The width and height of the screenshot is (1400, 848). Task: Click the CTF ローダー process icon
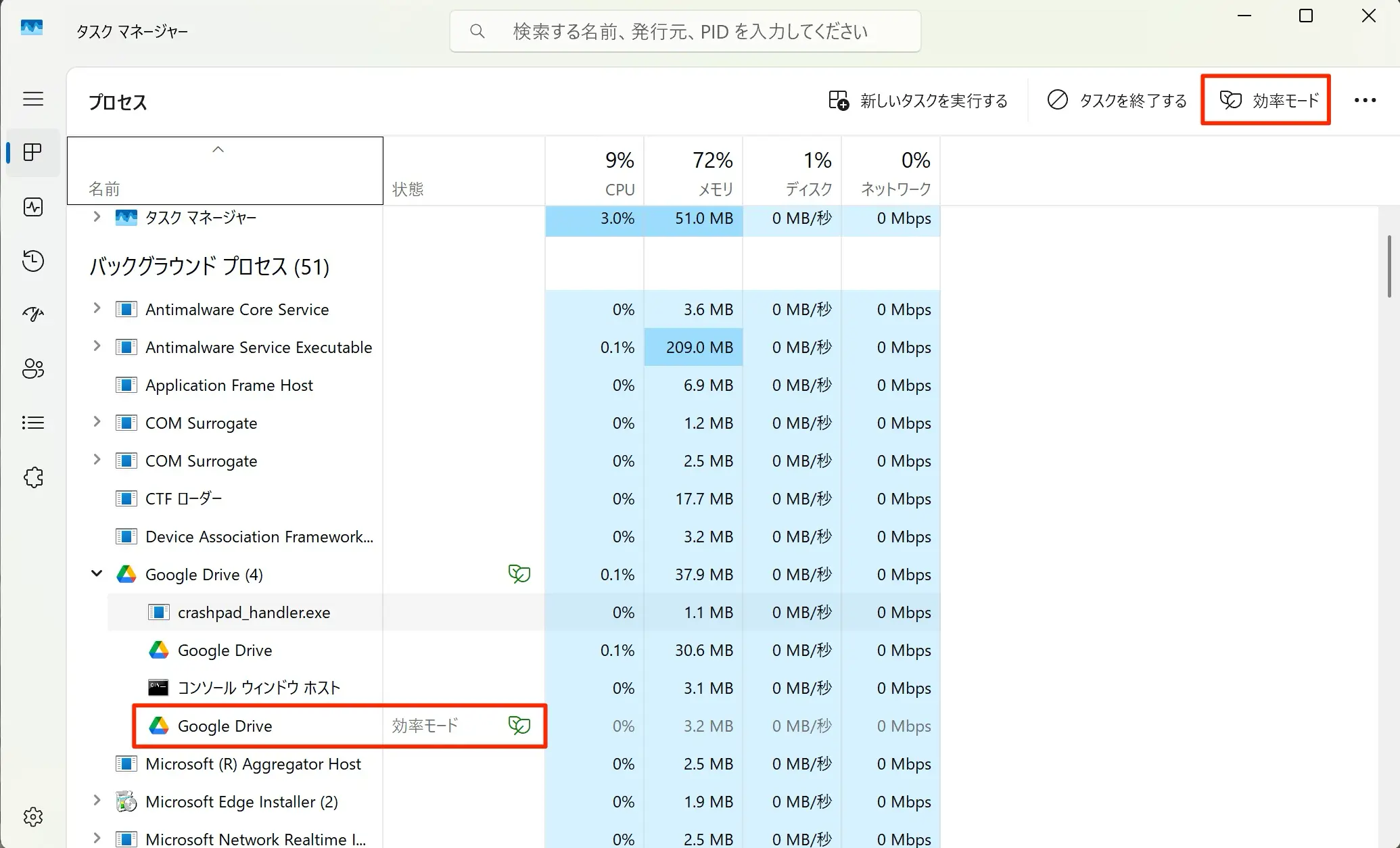coord(126,498)
